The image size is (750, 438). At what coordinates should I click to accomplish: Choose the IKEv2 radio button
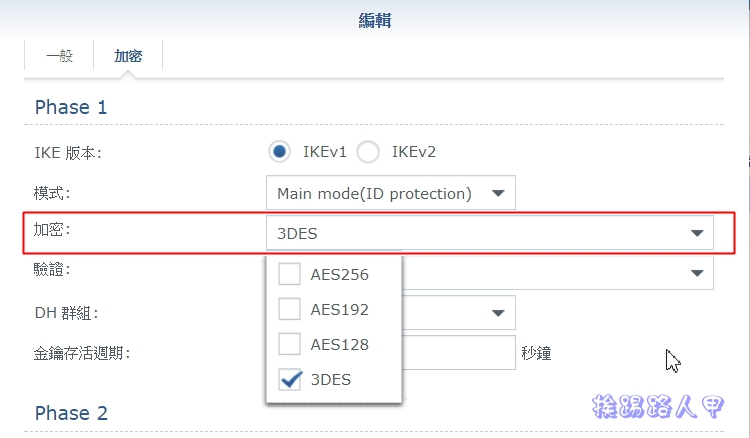click(368, 152)
